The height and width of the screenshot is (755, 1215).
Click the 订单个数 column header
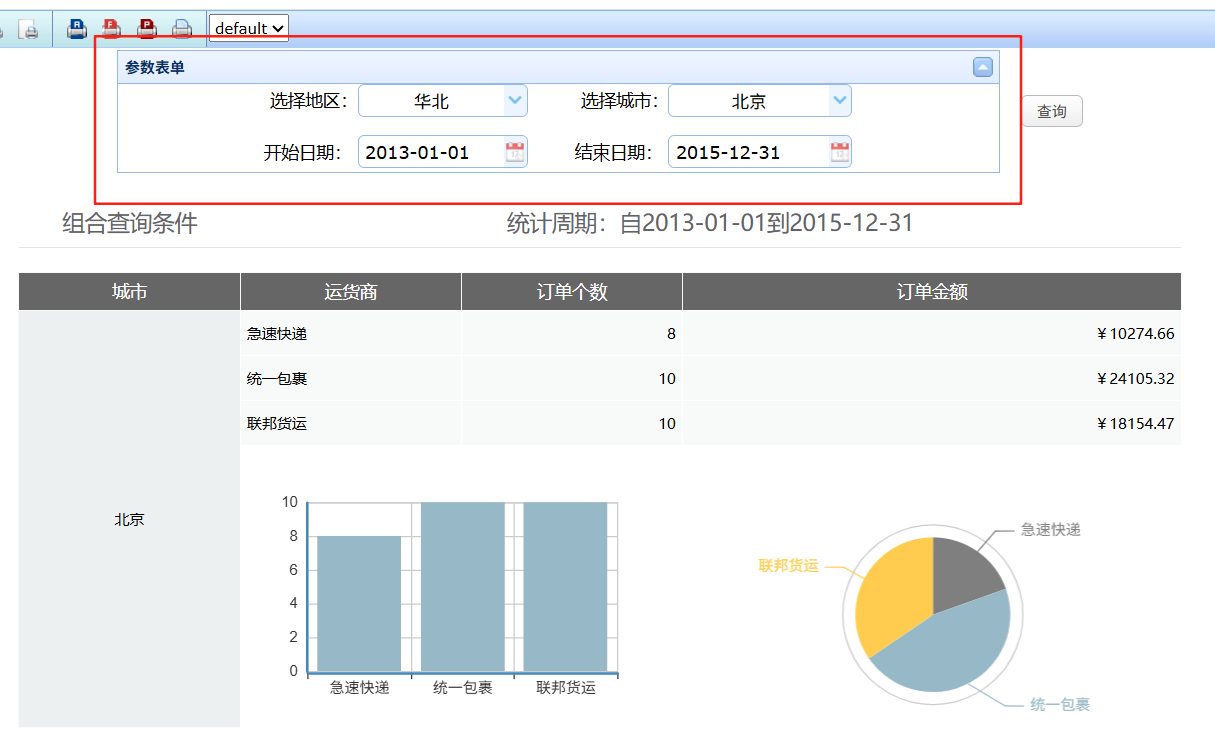[x=571, y=292]
